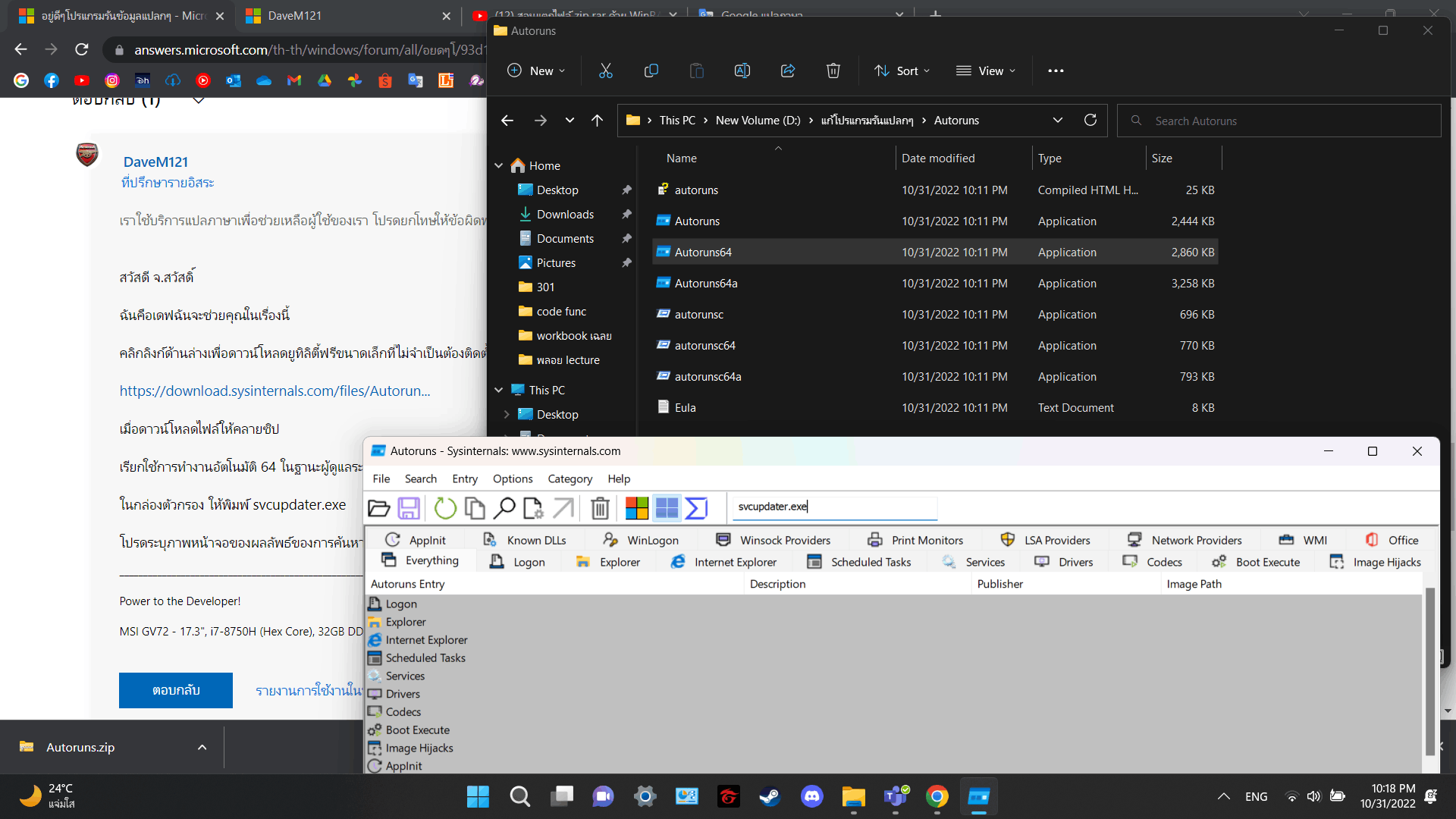Click the Save icon in Autoruns toolbar

click(409, 508)
